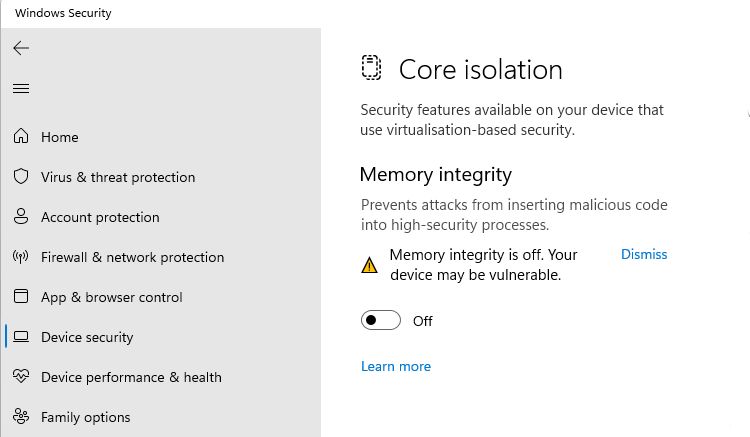Open the hamburger navigation menu
Screen dimensions: 750x437
point(21,88)
